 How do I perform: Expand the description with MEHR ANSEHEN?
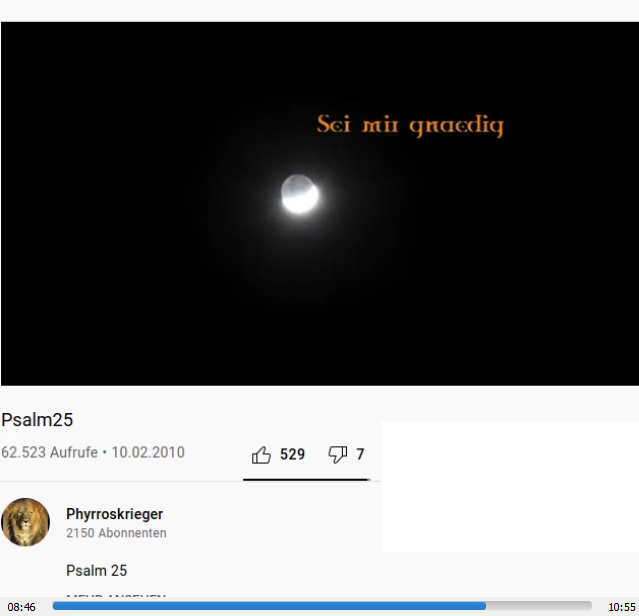pos(116,596)
